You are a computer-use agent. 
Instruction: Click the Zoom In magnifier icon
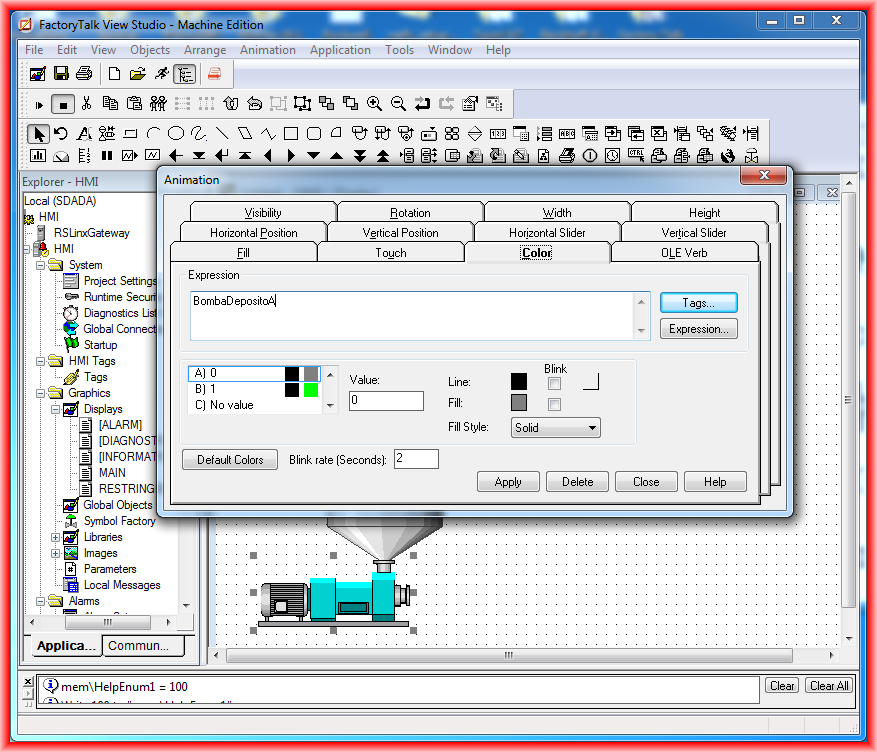[x=375, y=103]
